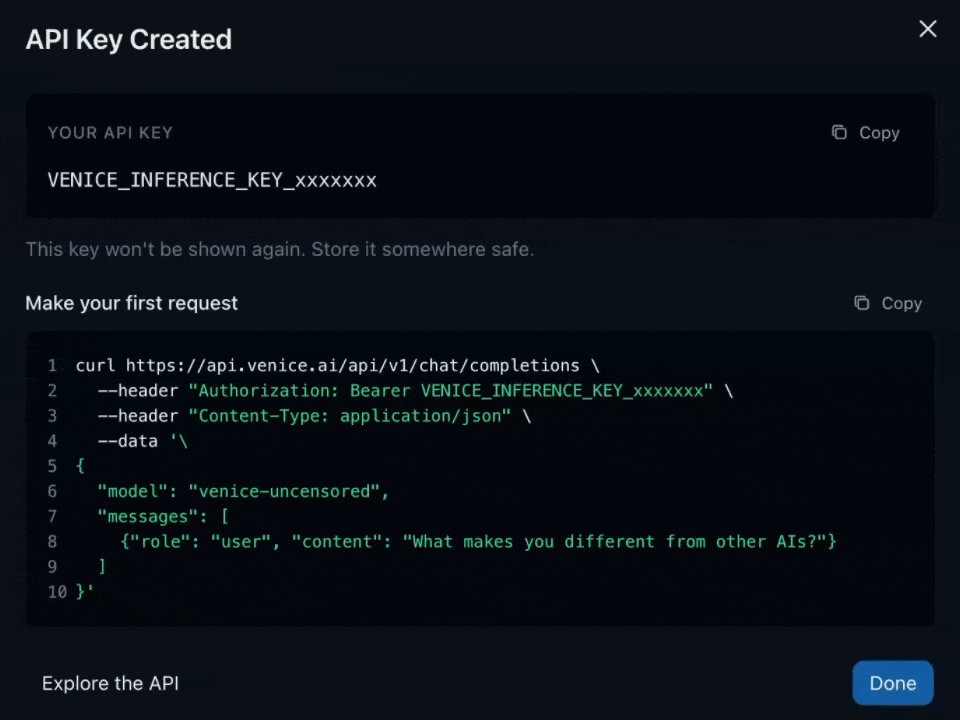Click the Content-Type application/json line
Screen dimensions: 960x720
click(314, 416)
